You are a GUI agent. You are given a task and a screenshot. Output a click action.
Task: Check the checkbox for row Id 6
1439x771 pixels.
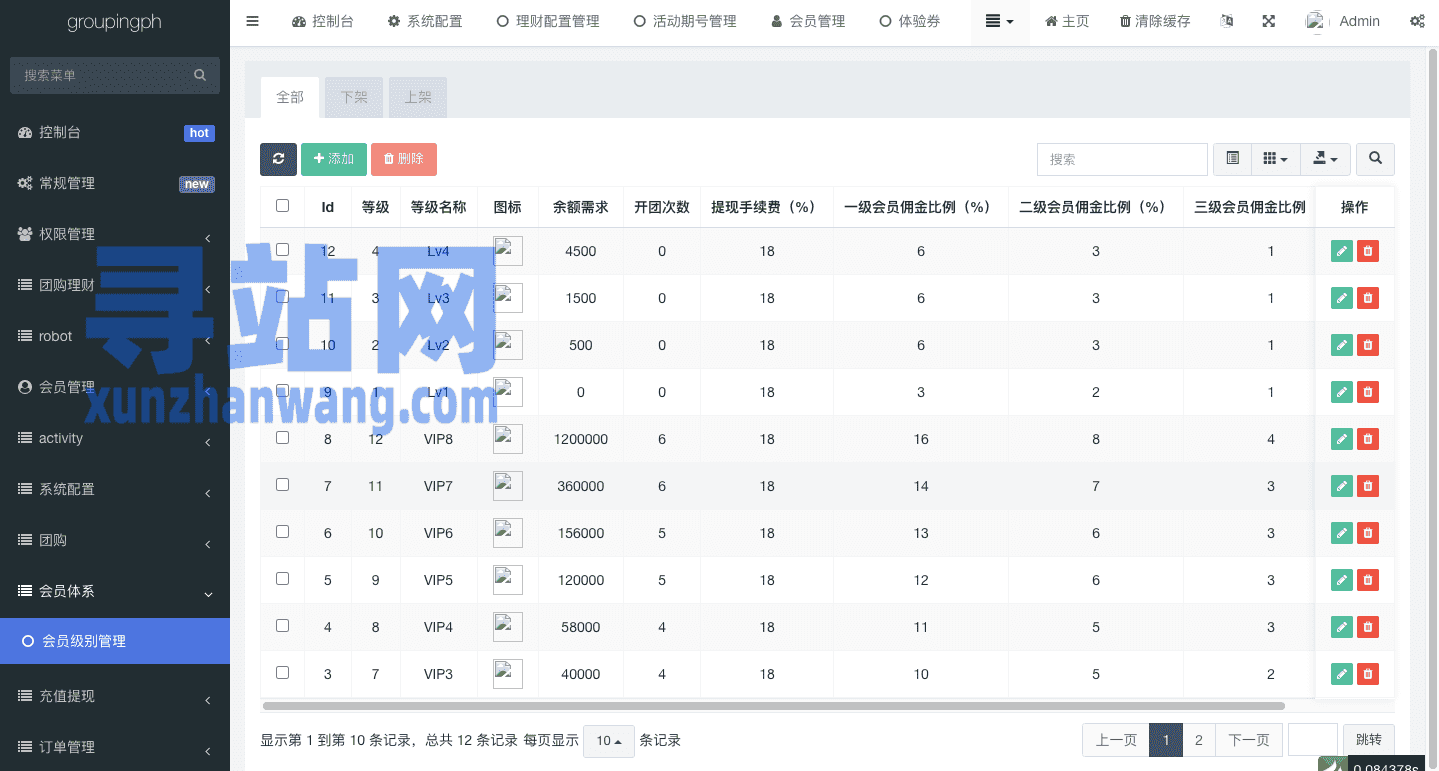[x=282, y=531]
